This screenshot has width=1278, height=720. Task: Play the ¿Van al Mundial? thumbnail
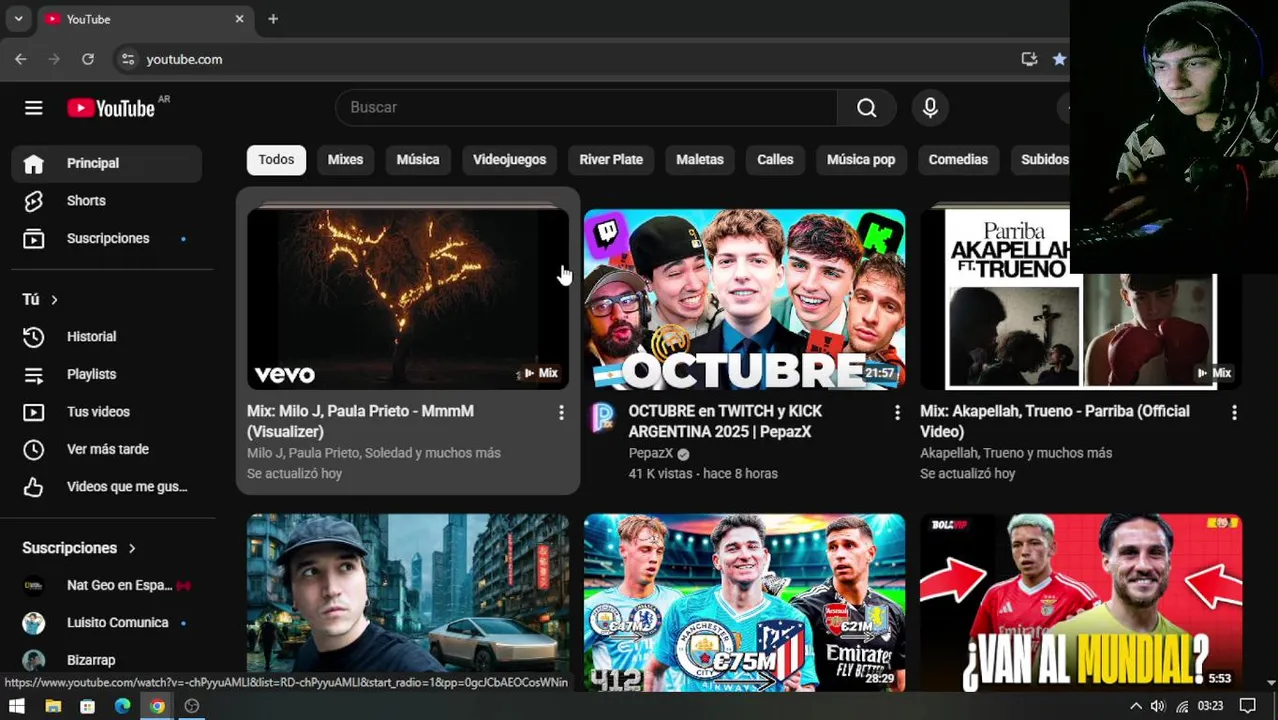coord(1081,602)
